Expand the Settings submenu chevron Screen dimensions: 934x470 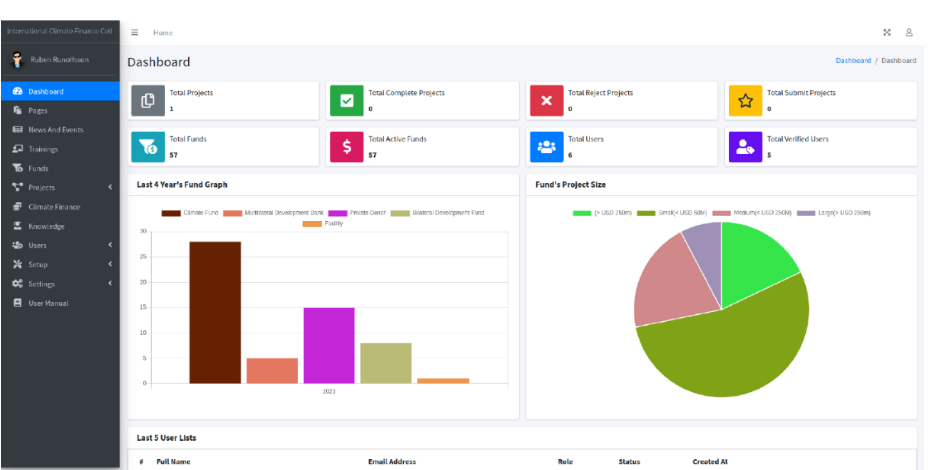click(110, 284)
